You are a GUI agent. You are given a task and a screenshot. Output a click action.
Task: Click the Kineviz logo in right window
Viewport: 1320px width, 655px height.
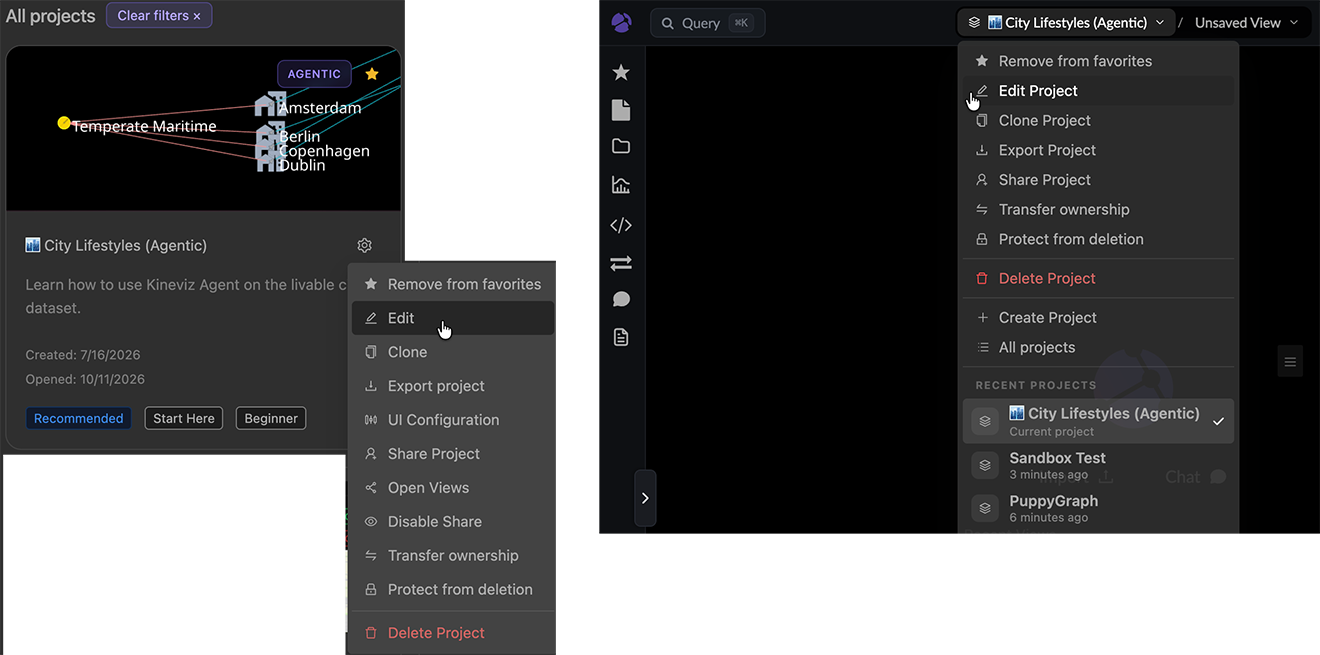(x=621, y=22)
